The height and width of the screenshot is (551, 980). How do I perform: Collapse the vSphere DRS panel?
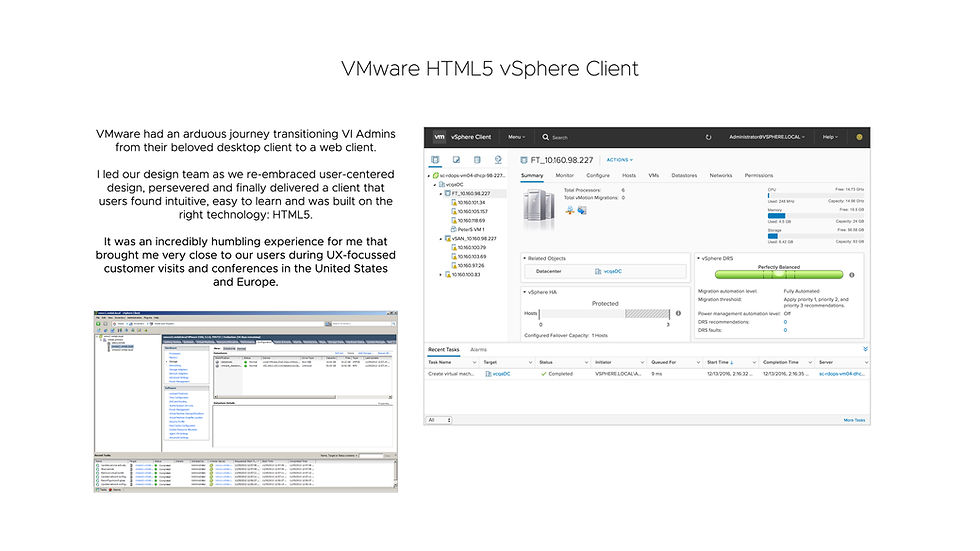click(698, 258)
